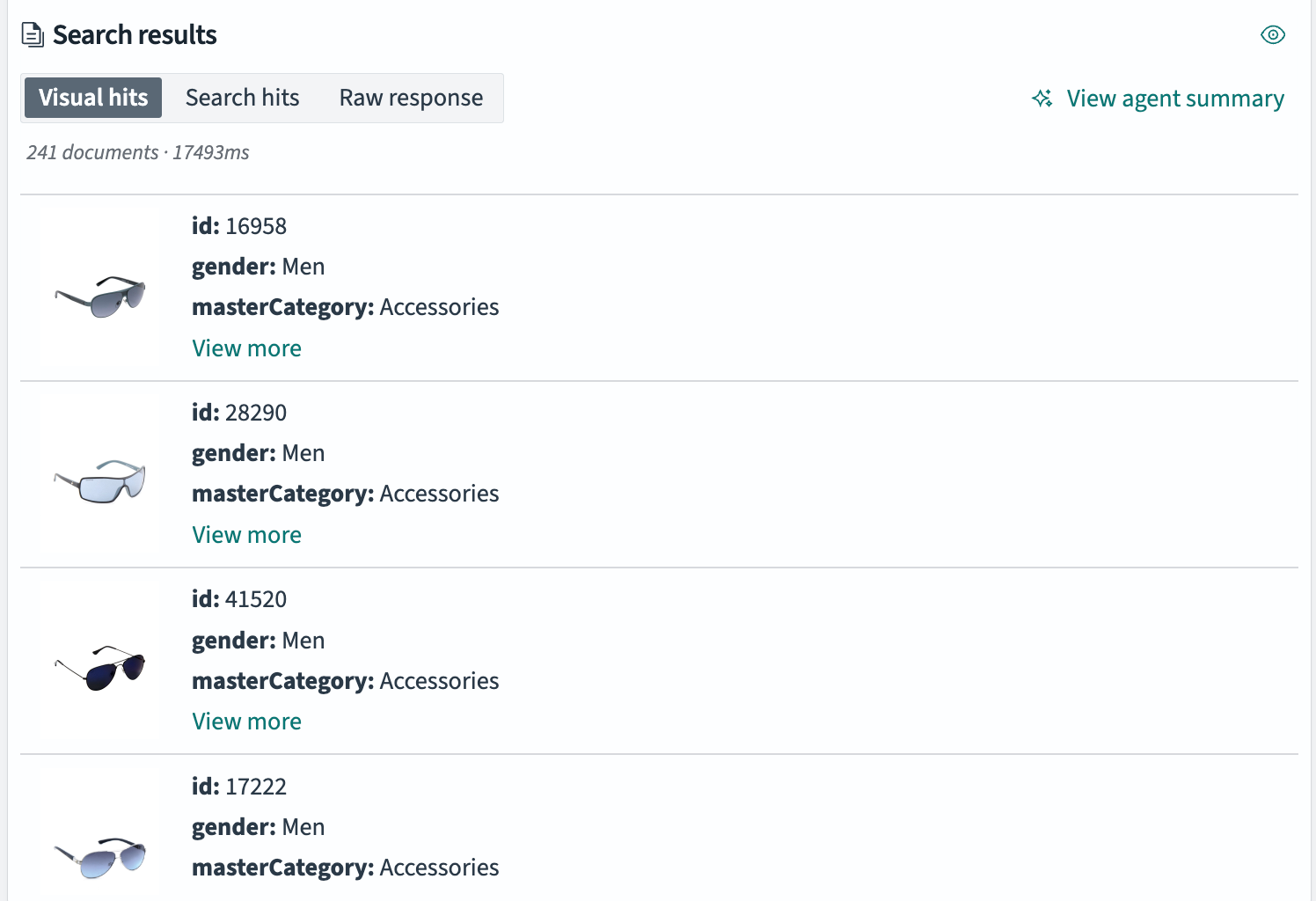Click the id 16958 field text
The height and width of the screenshot is (901, 1316).
point(239,226)
